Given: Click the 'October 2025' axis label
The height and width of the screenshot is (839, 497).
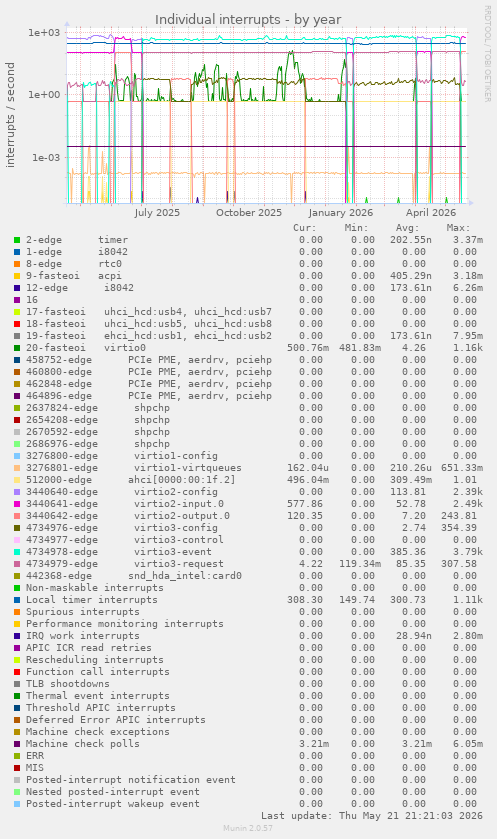Looking at the screenshot, I should click(x=249, y=212).
